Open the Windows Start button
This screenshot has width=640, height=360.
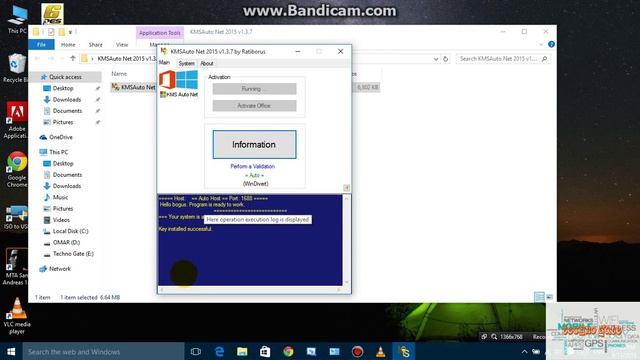pos(11,351)
